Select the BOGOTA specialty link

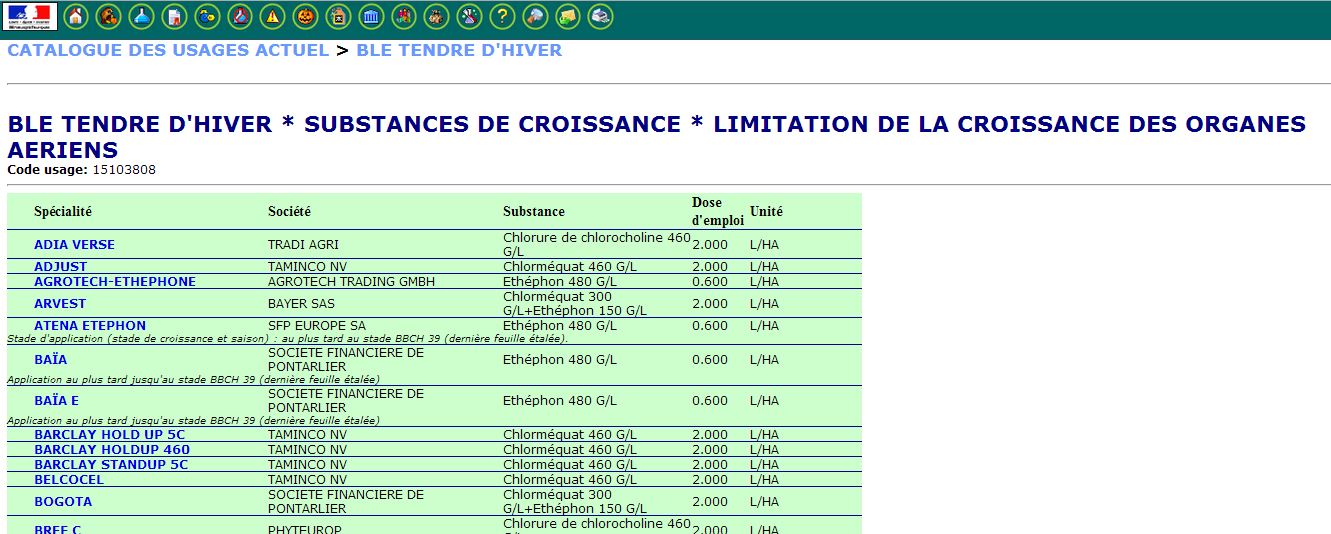[x=63, y=502]
